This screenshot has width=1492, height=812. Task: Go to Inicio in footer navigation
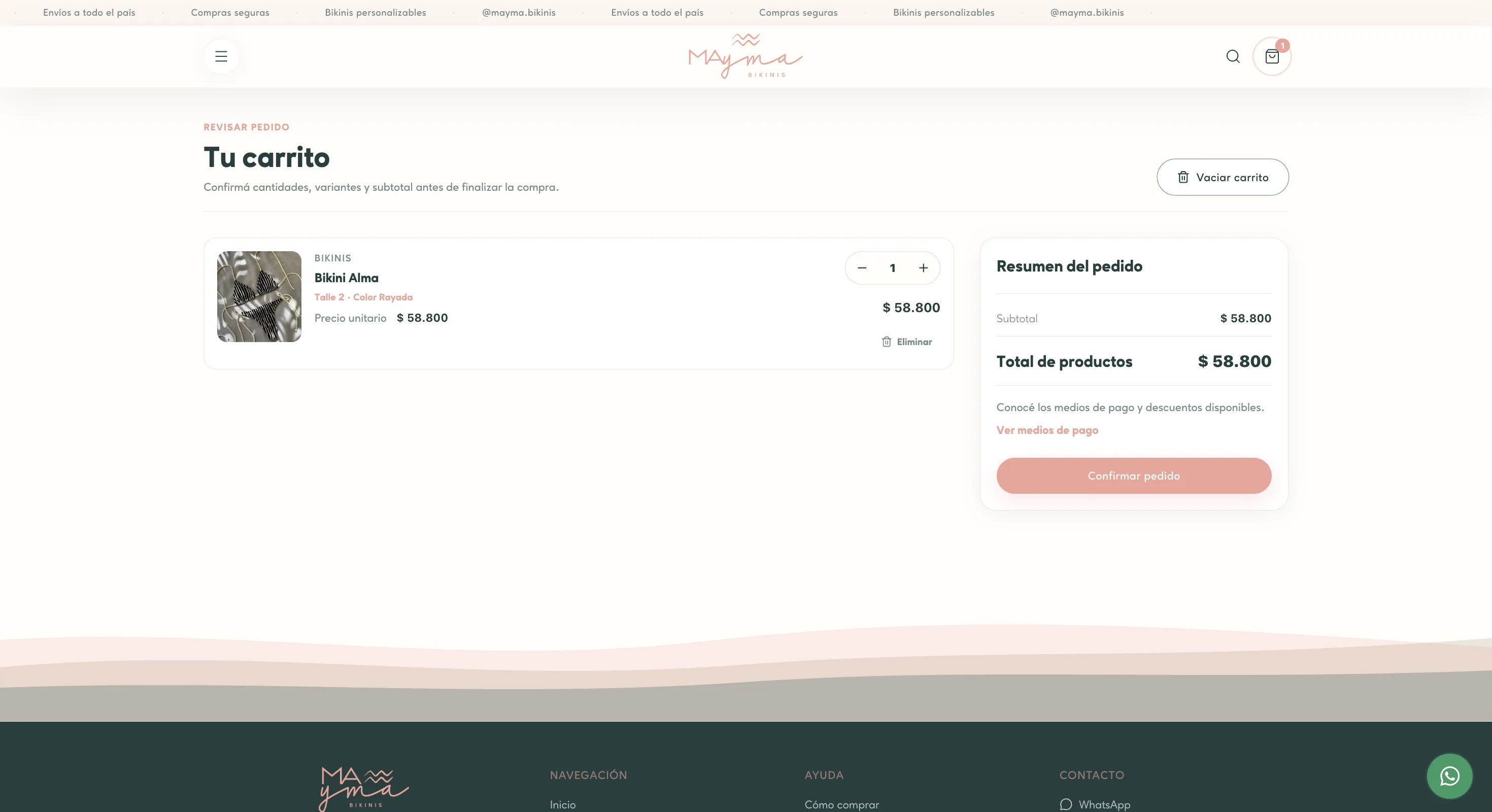pyautogui.click(x=562, y=804)
